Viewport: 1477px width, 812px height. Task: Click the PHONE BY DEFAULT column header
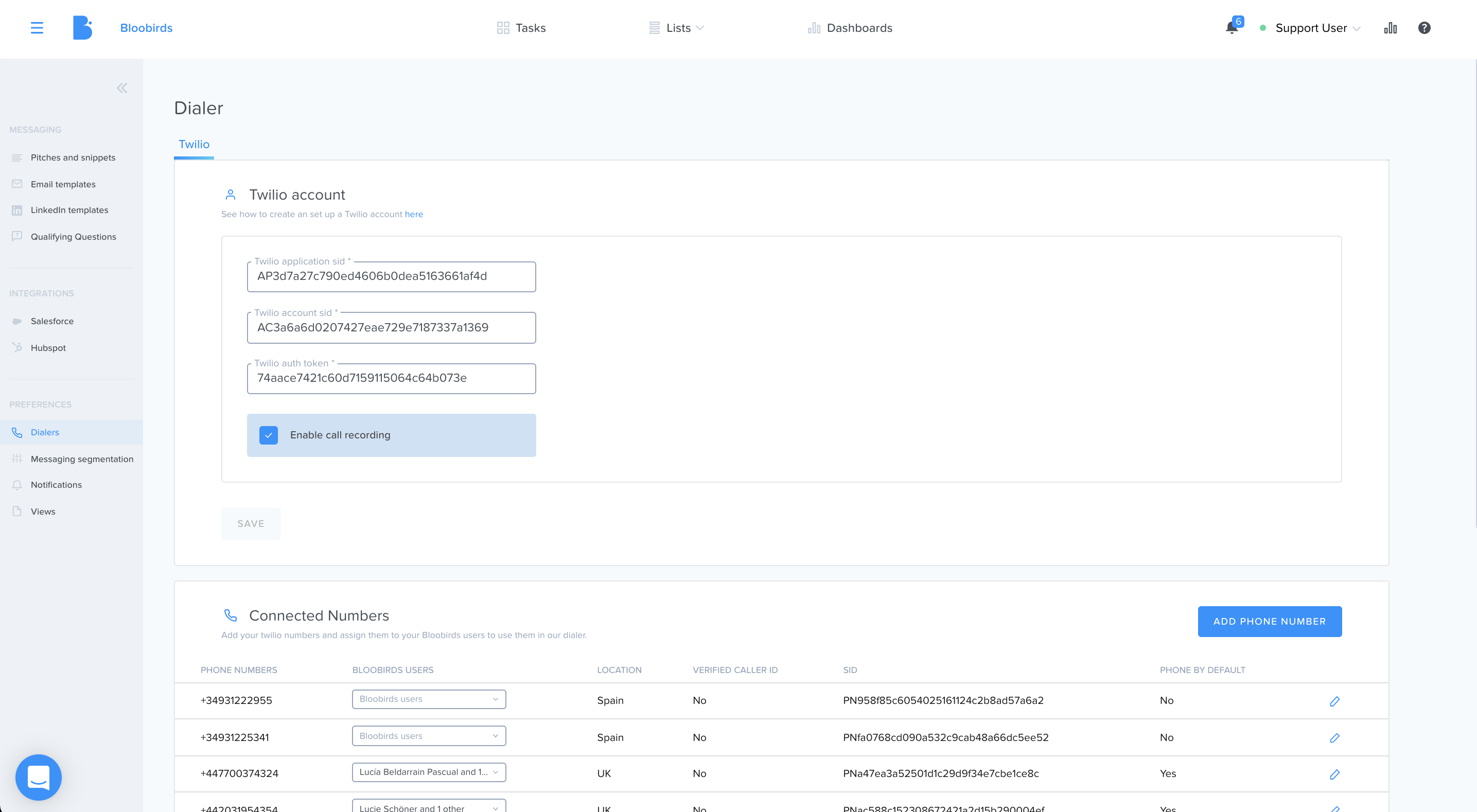click(1202, 670)
